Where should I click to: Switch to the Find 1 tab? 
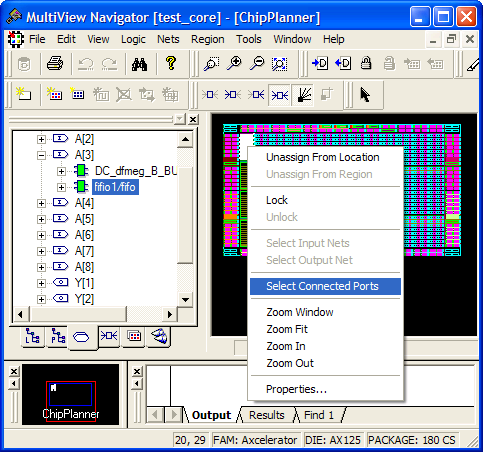pos(319,415)
